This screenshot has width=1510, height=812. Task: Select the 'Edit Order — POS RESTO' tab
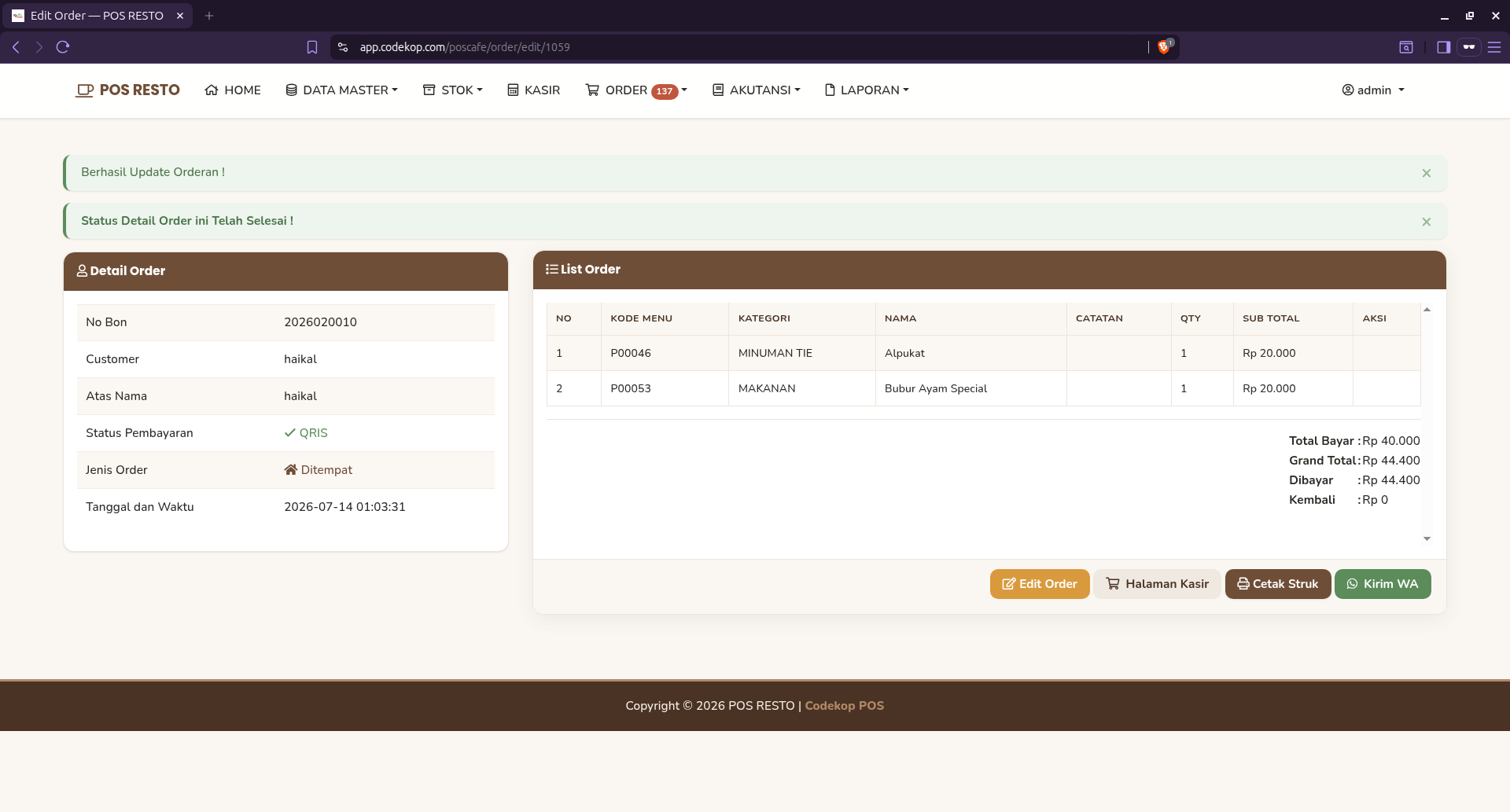97,16
